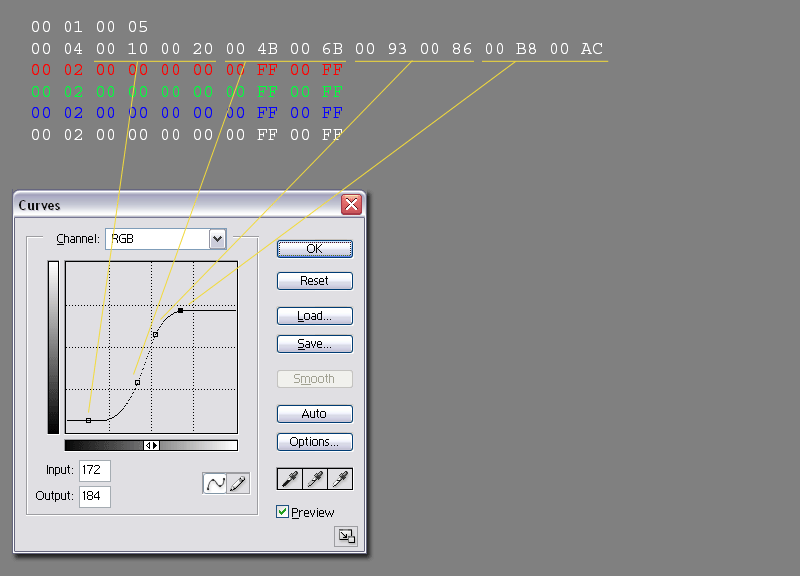The height and width of the screenshot is (576, 800).
Task: Flip the gradient bar with the center arrows
Action: 151,445
